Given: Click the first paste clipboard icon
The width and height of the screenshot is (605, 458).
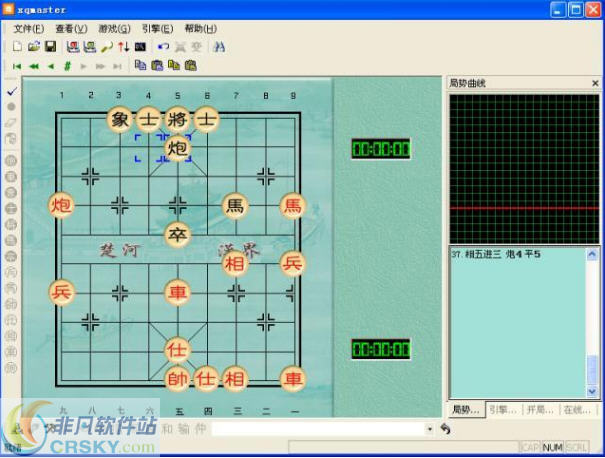Looking at the screenshot, I should tap(157, 65).
